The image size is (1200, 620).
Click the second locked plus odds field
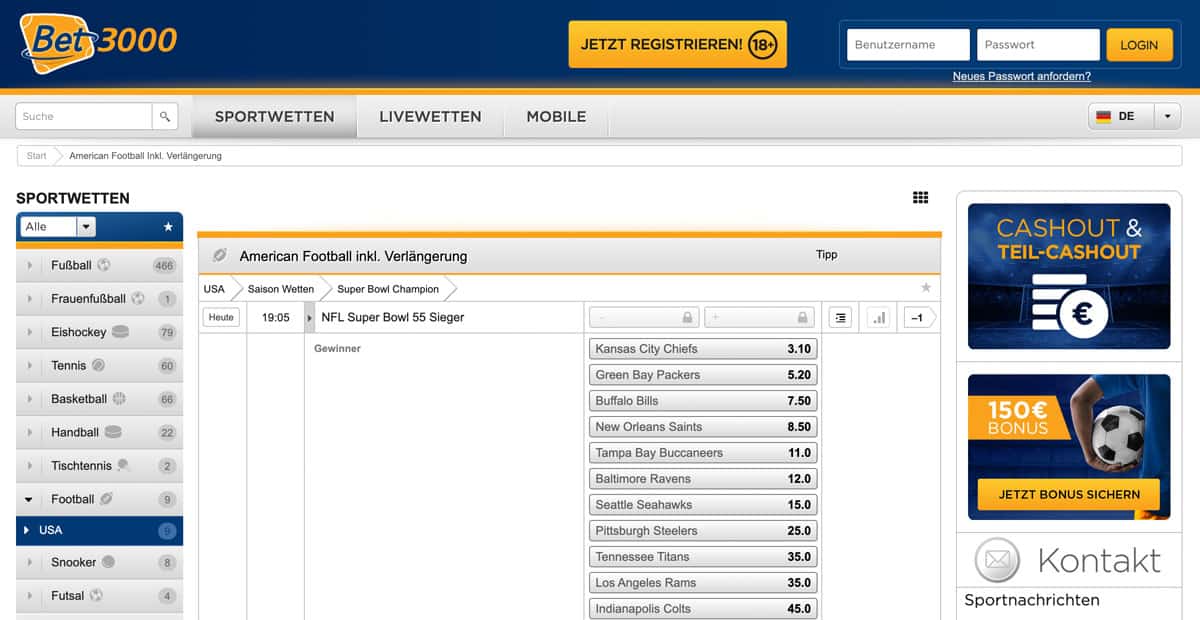[758, 317]
